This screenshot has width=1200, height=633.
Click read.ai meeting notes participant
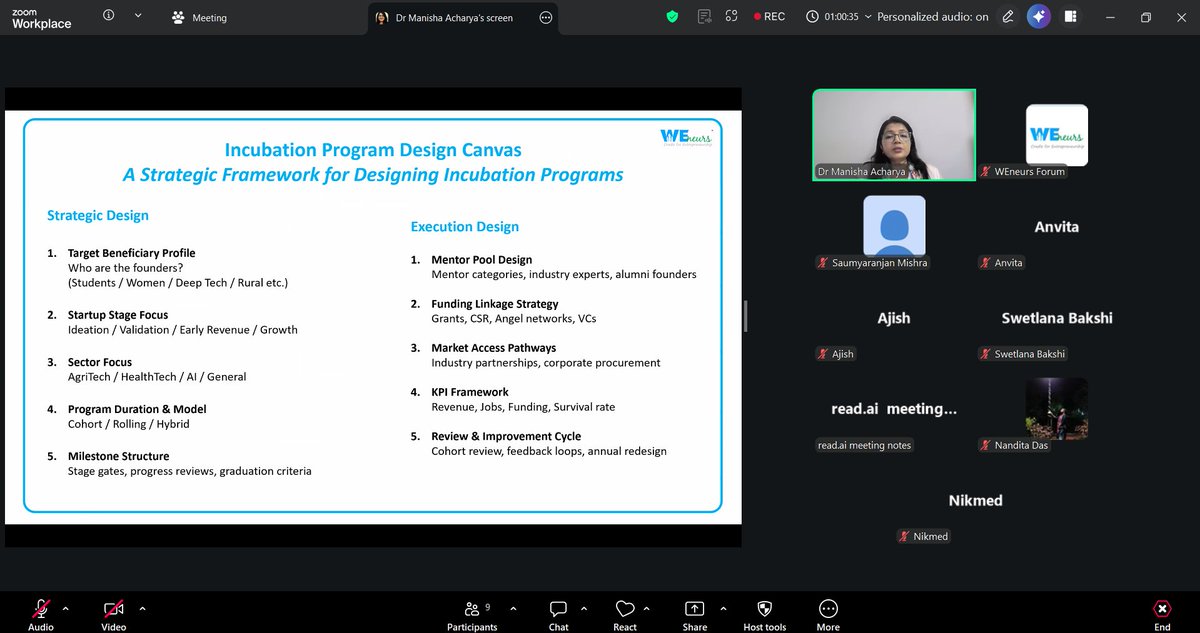[x=894, y=409]
